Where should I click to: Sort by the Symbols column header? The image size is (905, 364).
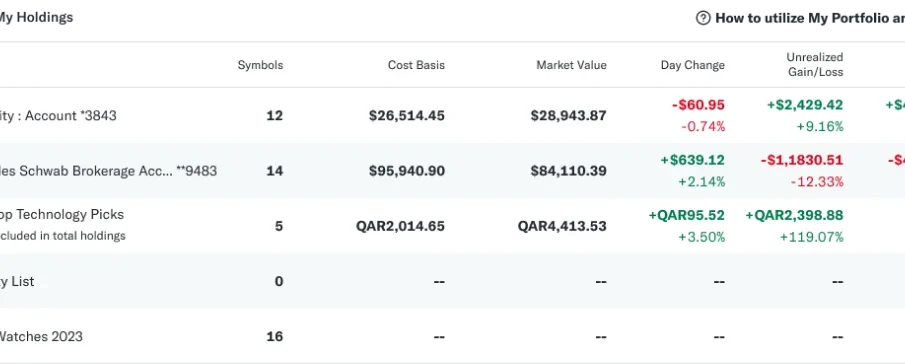tap(260, 65)
